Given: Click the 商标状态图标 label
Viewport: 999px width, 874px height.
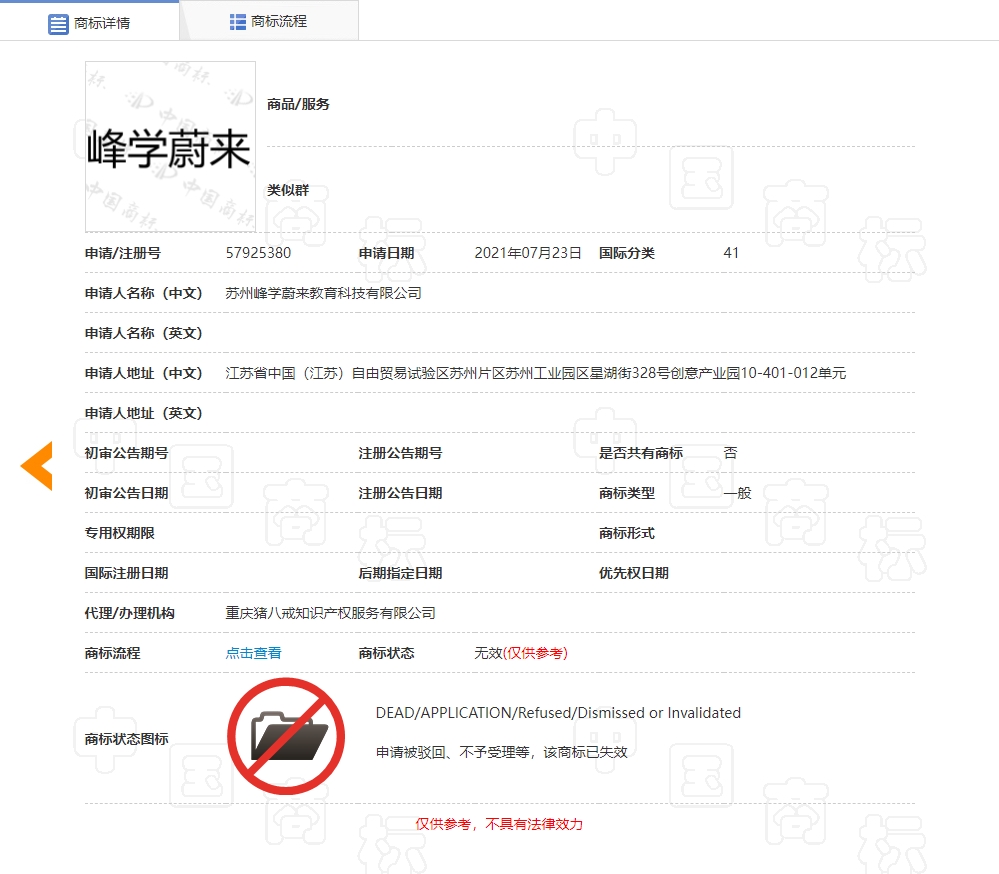Looking at the screenshot, I should (x=127, y=739).
